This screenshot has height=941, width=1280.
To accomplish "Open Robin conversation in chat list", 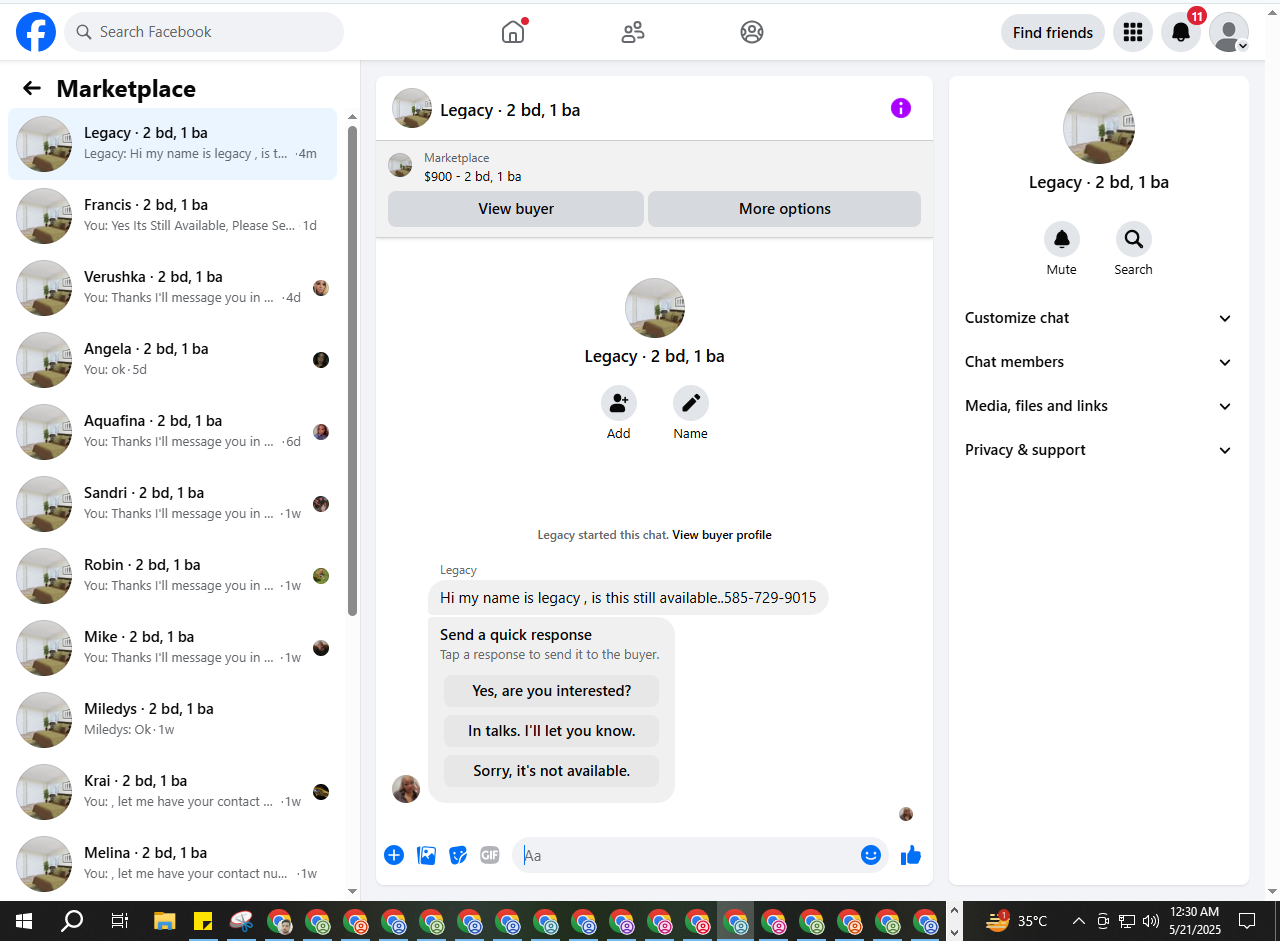I will [x=172, y=576].
